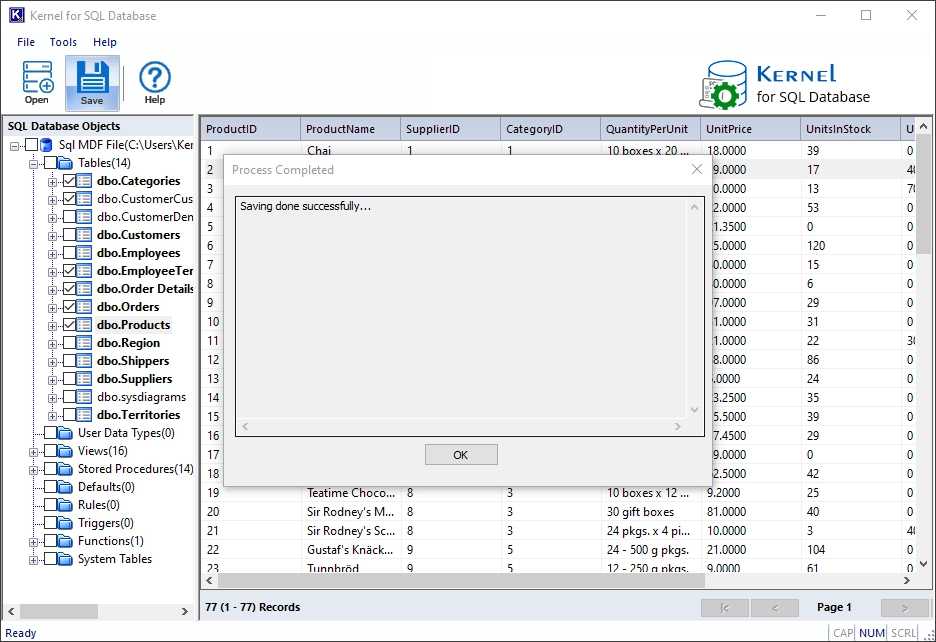Open the Tools menu
Screen dimensions: 936x642
(63, 42)
